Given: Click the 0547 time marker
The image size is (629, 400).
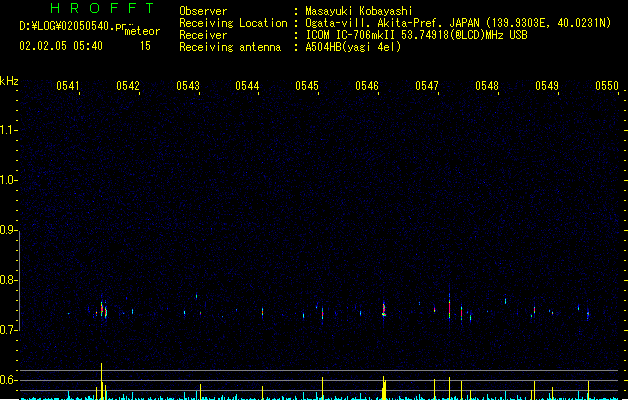Looking at the screenshot, I should 427,86.
